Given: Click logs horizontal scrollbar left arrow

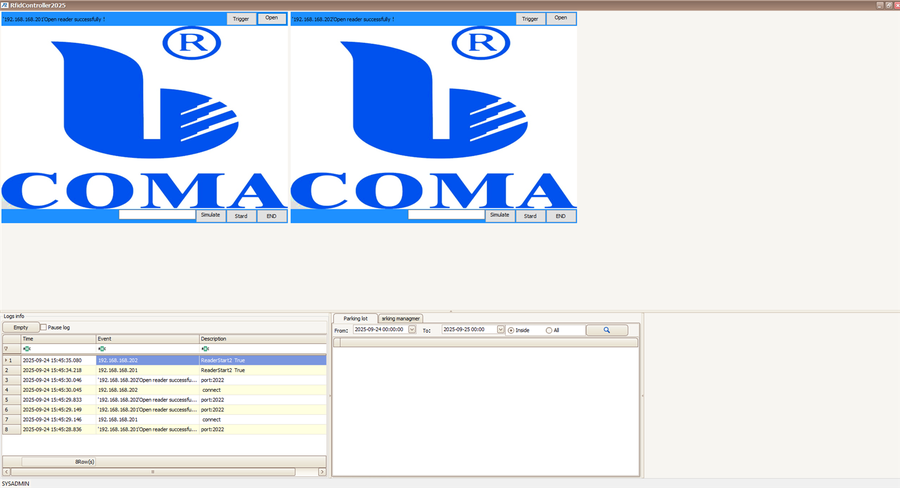Looking at the screenshot, I should pyautogui.click(x=6, y=472).
